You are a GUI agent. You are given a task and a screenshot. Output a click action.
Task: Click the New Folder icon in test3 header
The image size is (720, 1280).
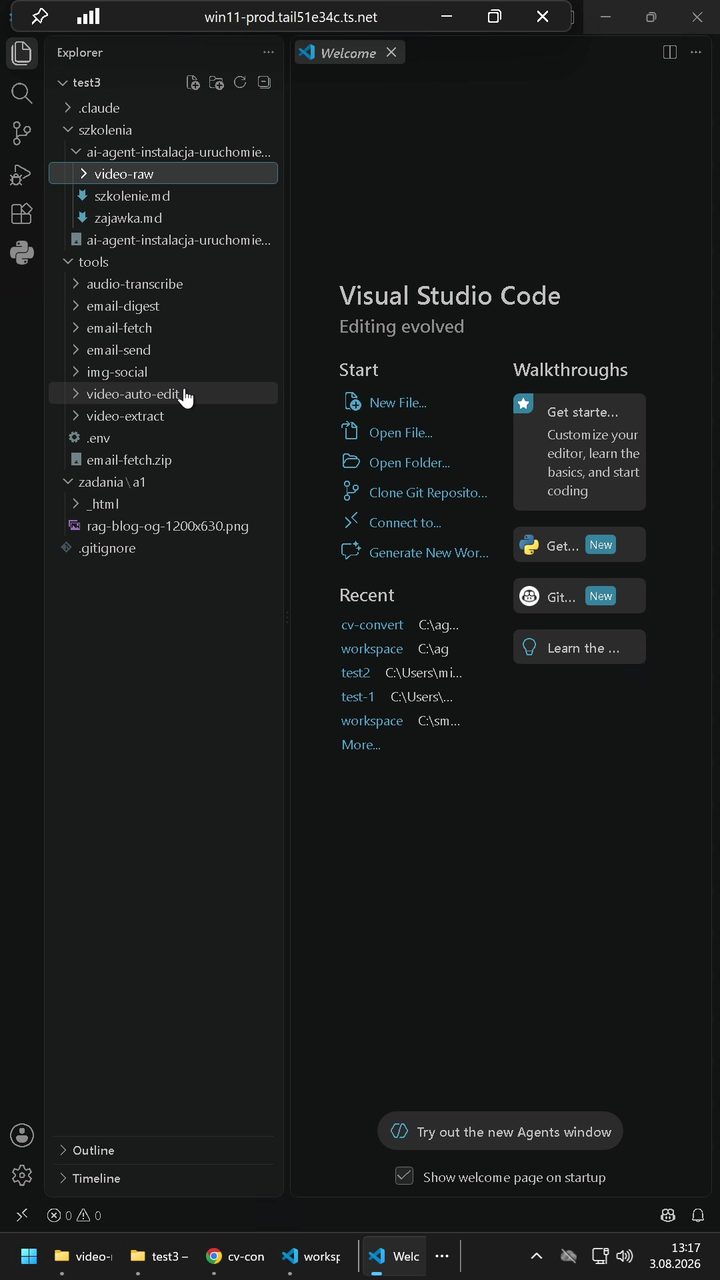coord(216,82)
